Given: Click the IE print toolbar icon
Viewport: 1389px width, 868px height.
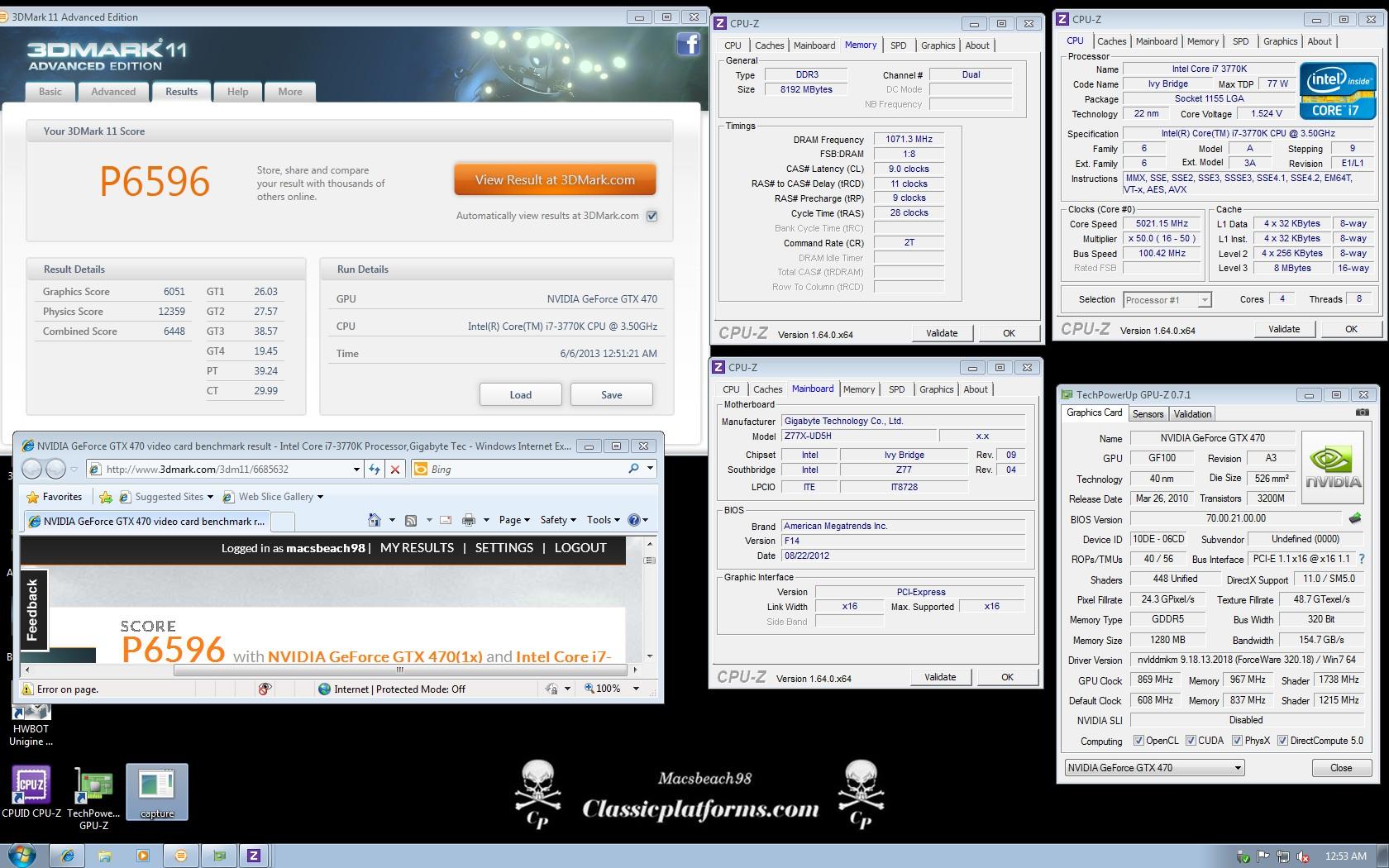Looking at the screenshot, I should [469, 520].
